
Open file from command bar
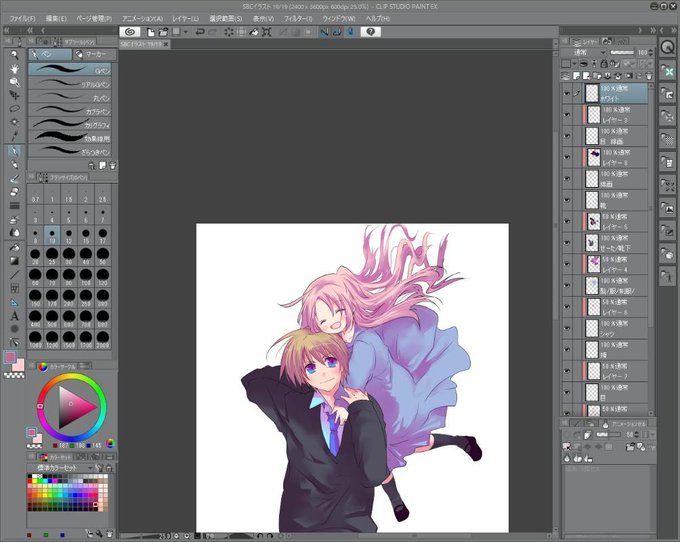pos(163,32)
